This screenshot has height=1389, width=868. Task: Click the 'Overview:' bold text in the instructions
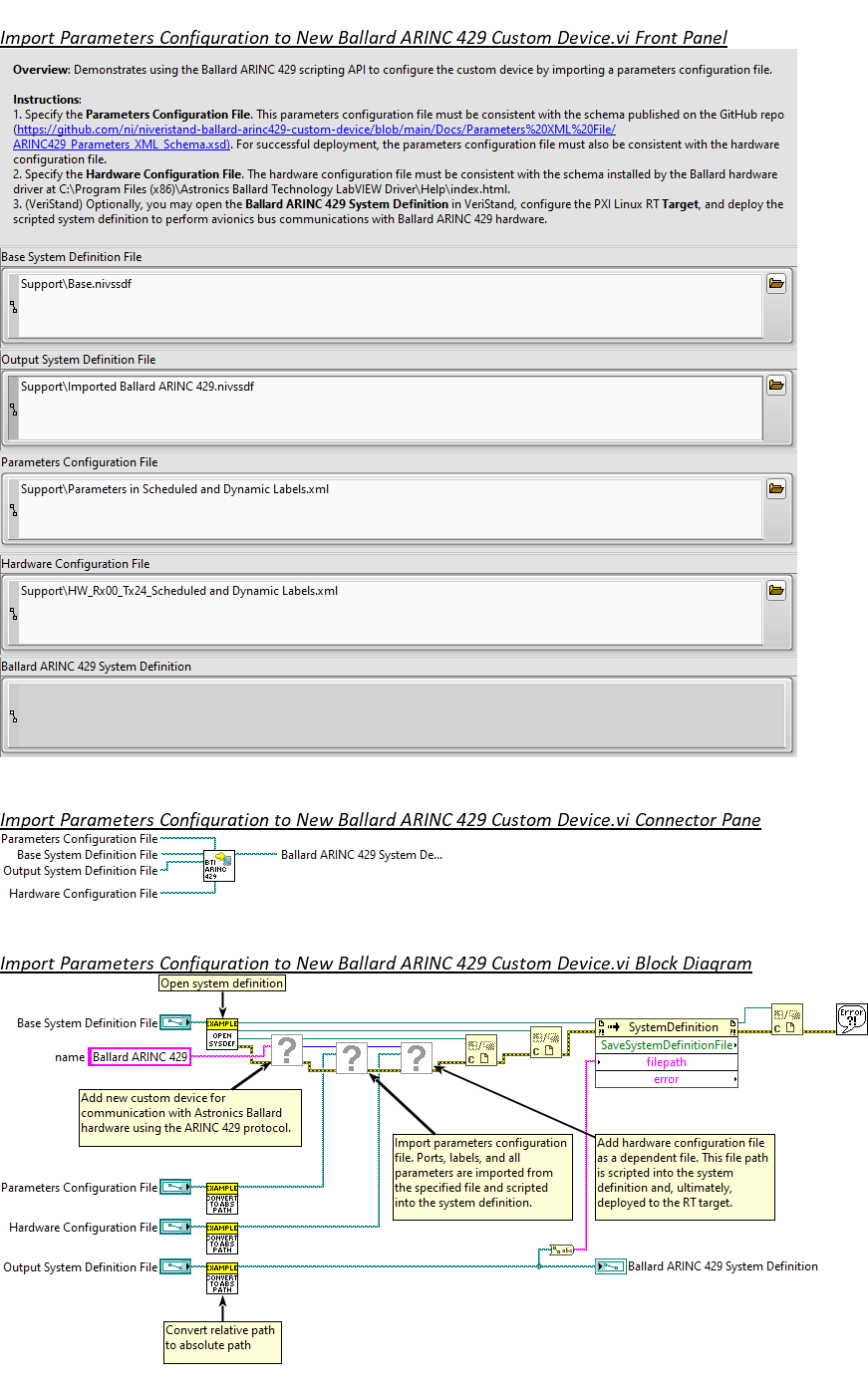pyautogui.click(x=42, y=70)
